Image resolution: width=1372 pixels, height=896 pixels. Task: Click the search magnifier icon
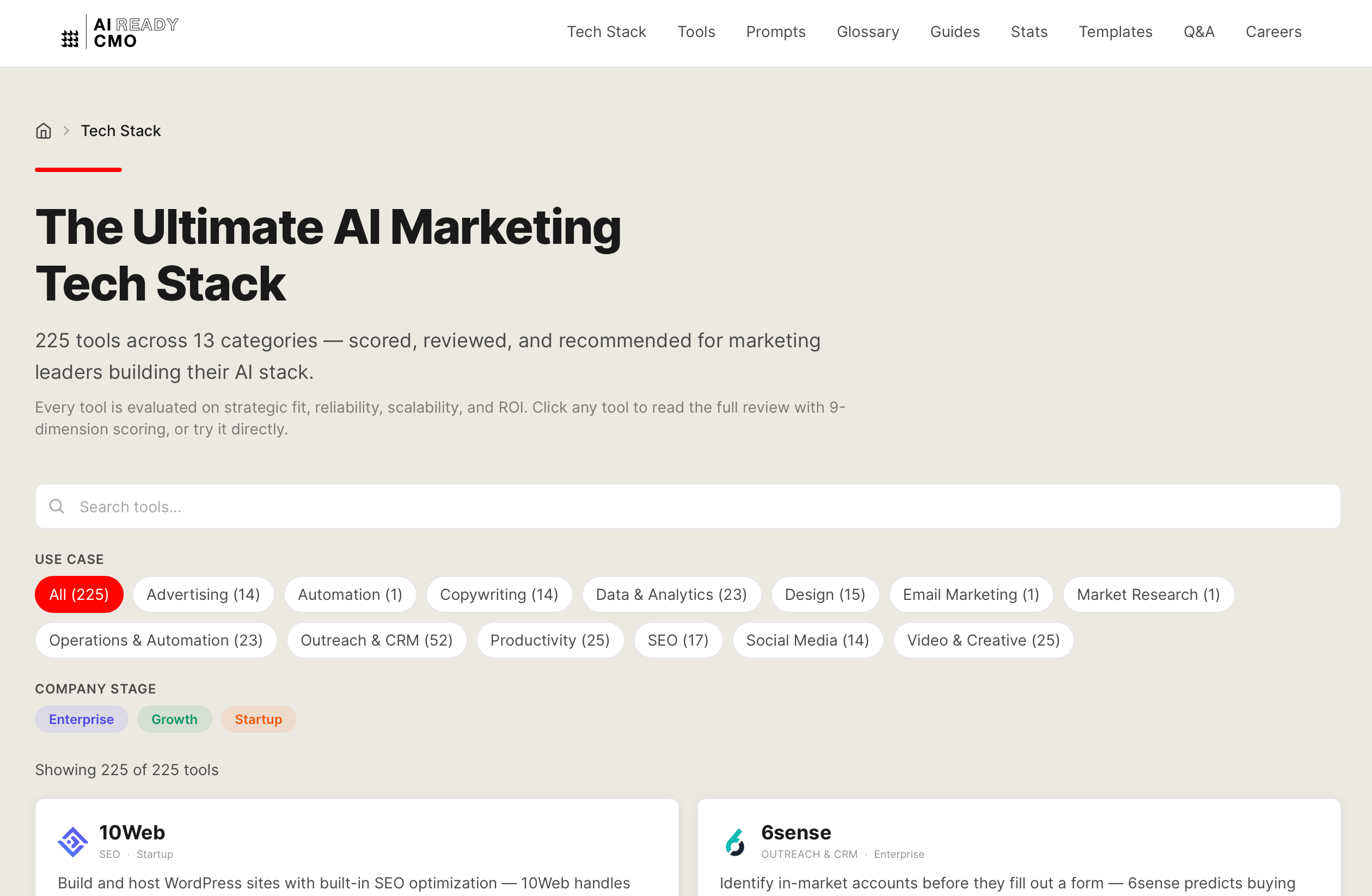57,506
